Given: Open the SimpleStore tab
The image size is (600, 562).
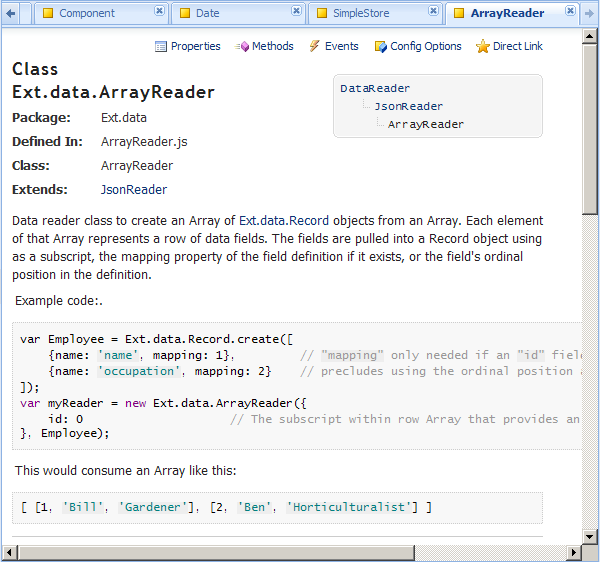Looking at the screenshot, I should [x=363, y=13].
